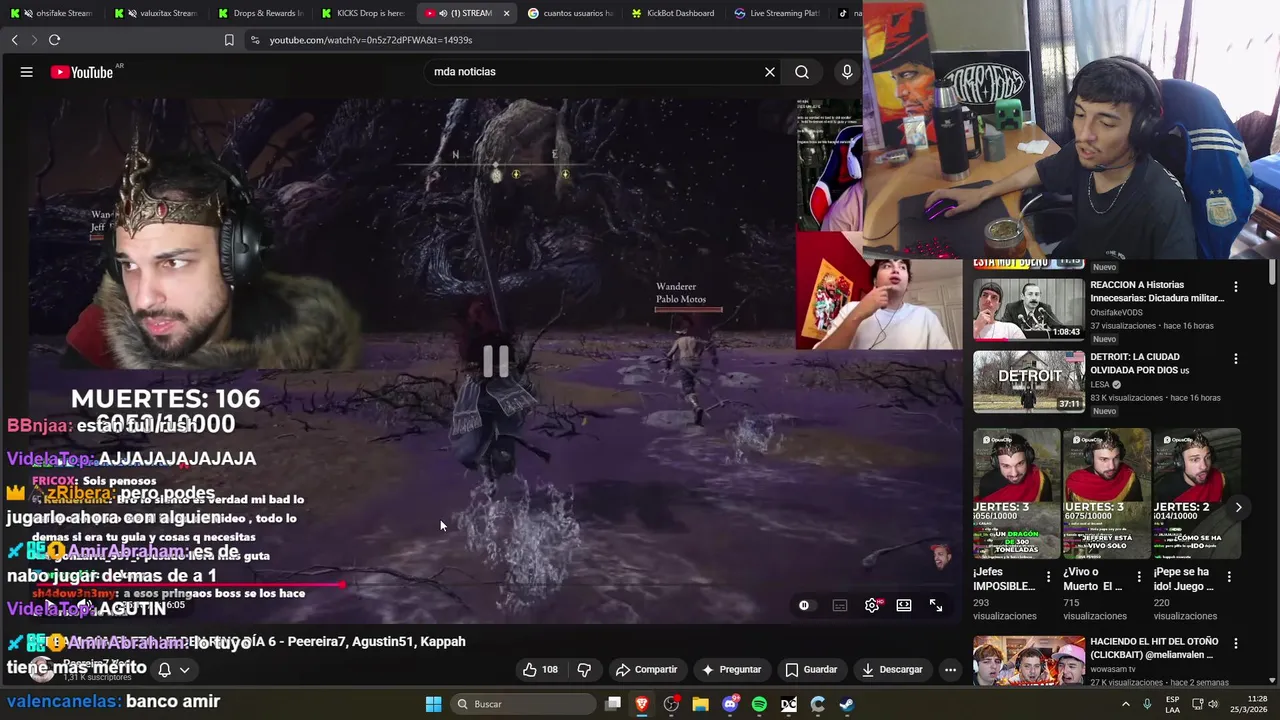Open the '¿Vivo o Muerto' short
This screenshot has height=720, width=1280.
(x=1106, y=494)
